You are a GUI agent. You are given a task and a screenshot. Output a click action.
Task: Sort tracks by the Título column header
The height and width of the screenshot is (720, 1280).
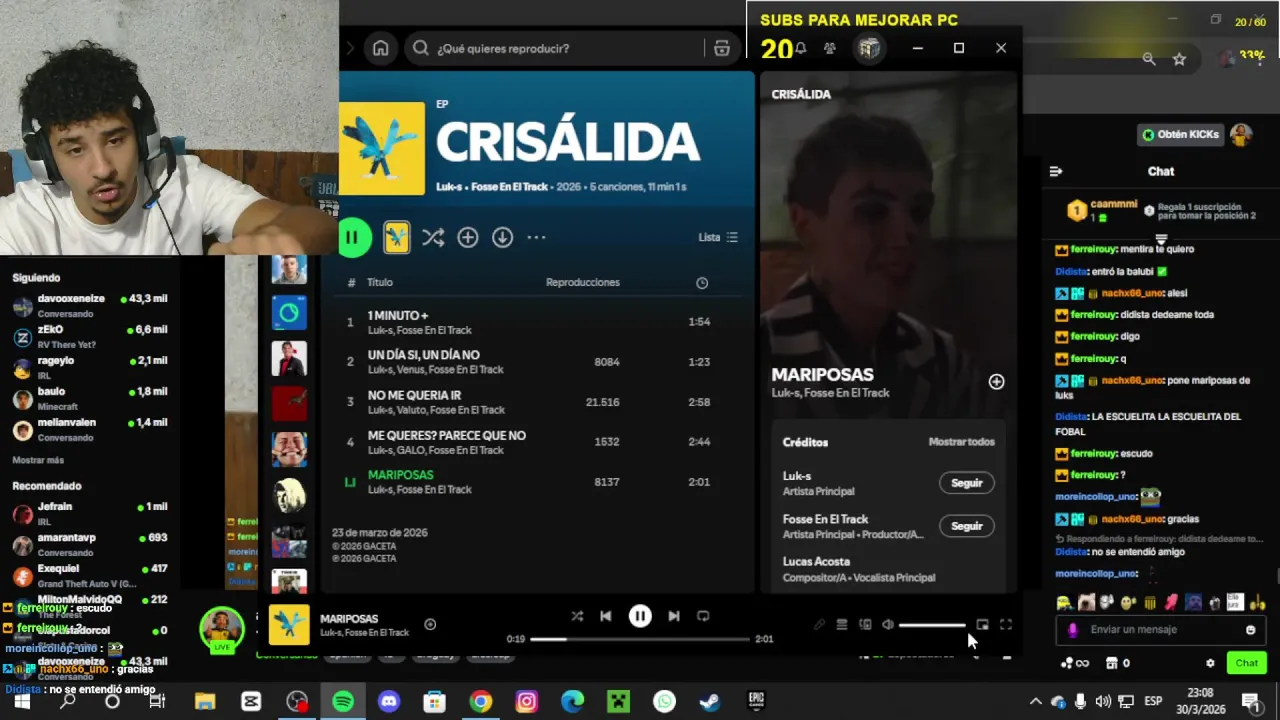[379, 282]
